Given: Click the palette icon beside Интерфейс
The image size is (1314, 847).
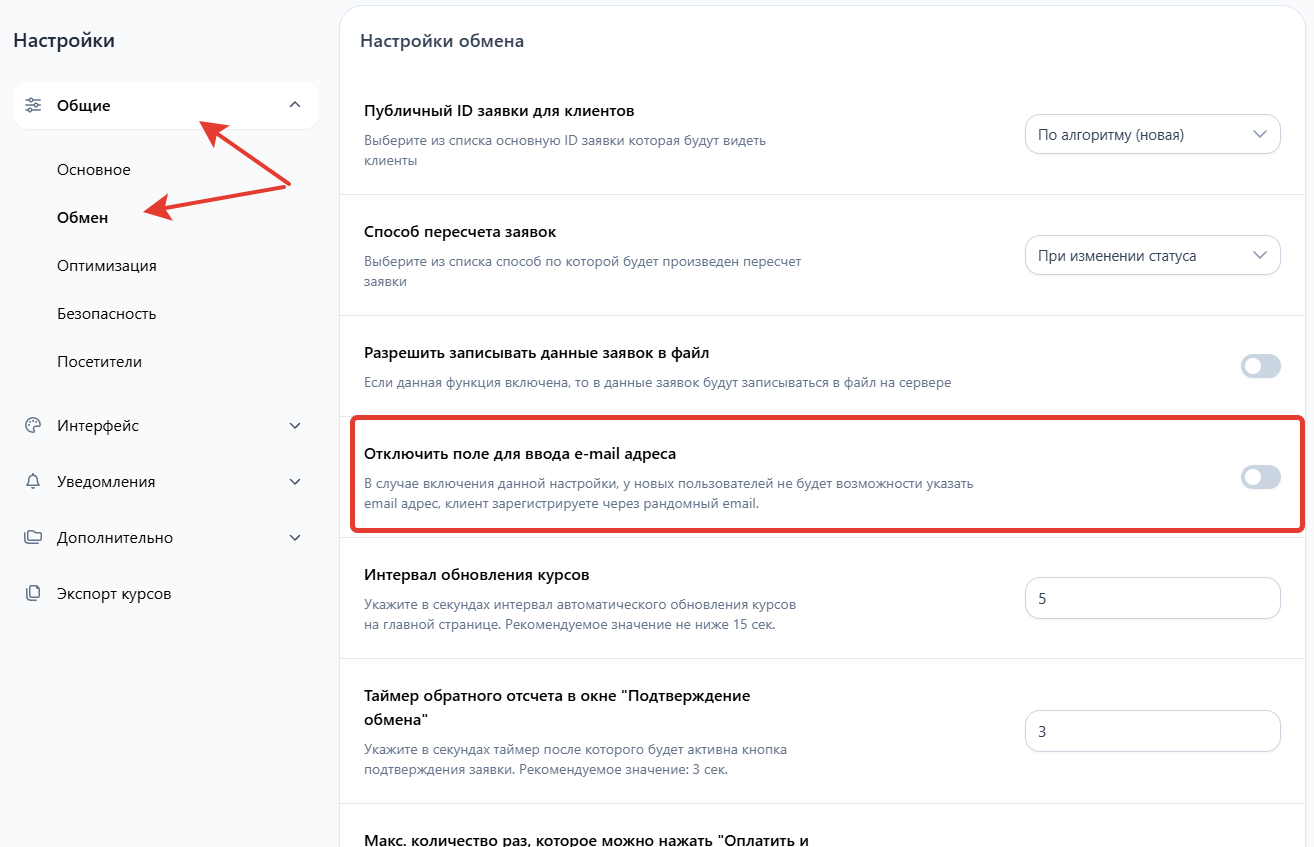Looking at the screenshot, I should pyautogui.click(x=33, y=425).
